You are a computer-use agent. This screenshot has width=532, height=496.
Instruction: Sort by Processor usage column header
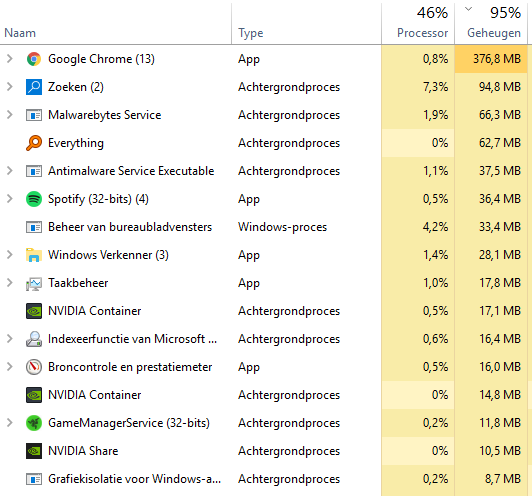(x=418, y=24)
